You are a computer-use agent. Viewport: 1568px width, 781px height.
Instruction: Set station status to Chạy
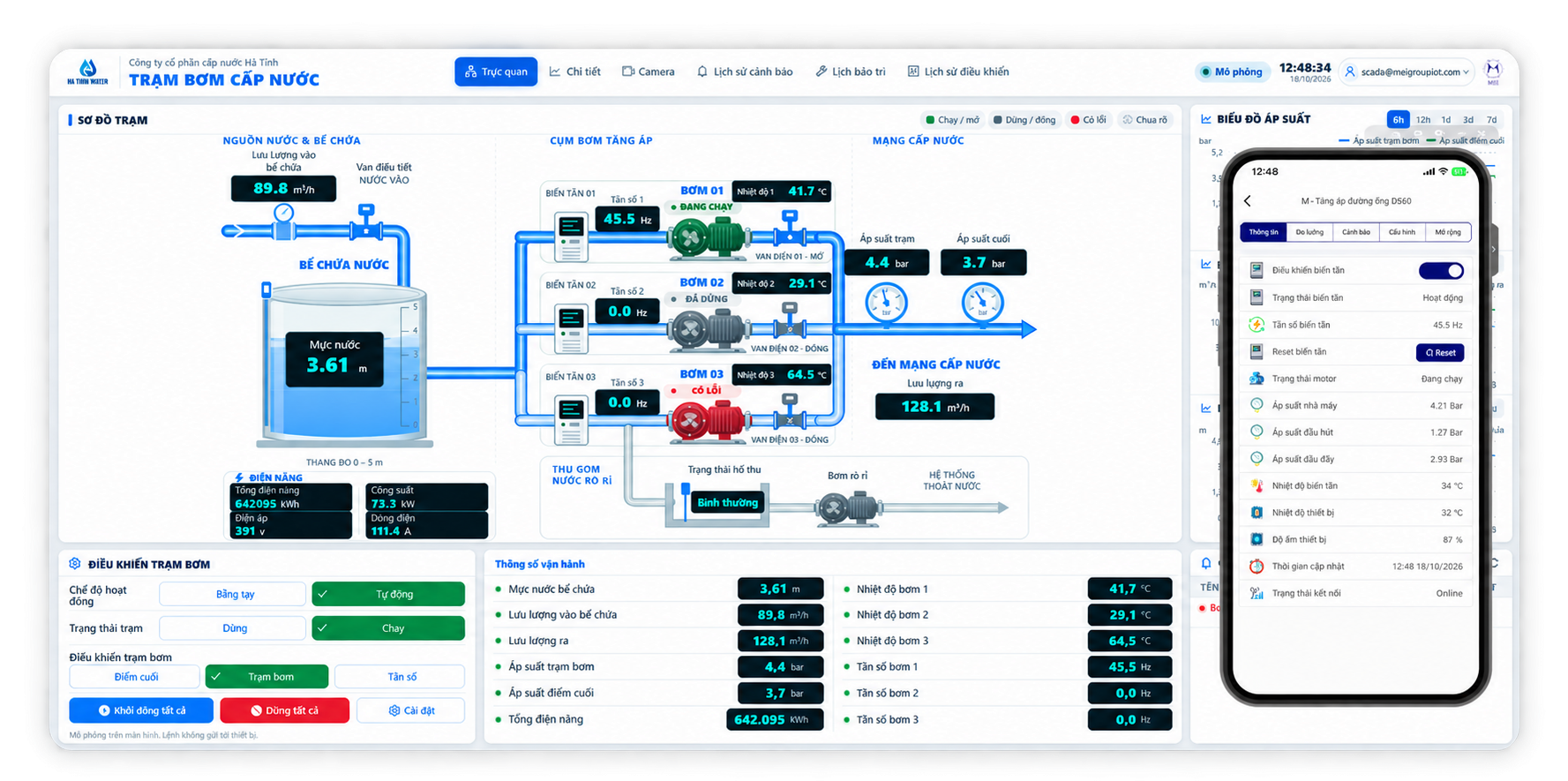click(388, 628)
